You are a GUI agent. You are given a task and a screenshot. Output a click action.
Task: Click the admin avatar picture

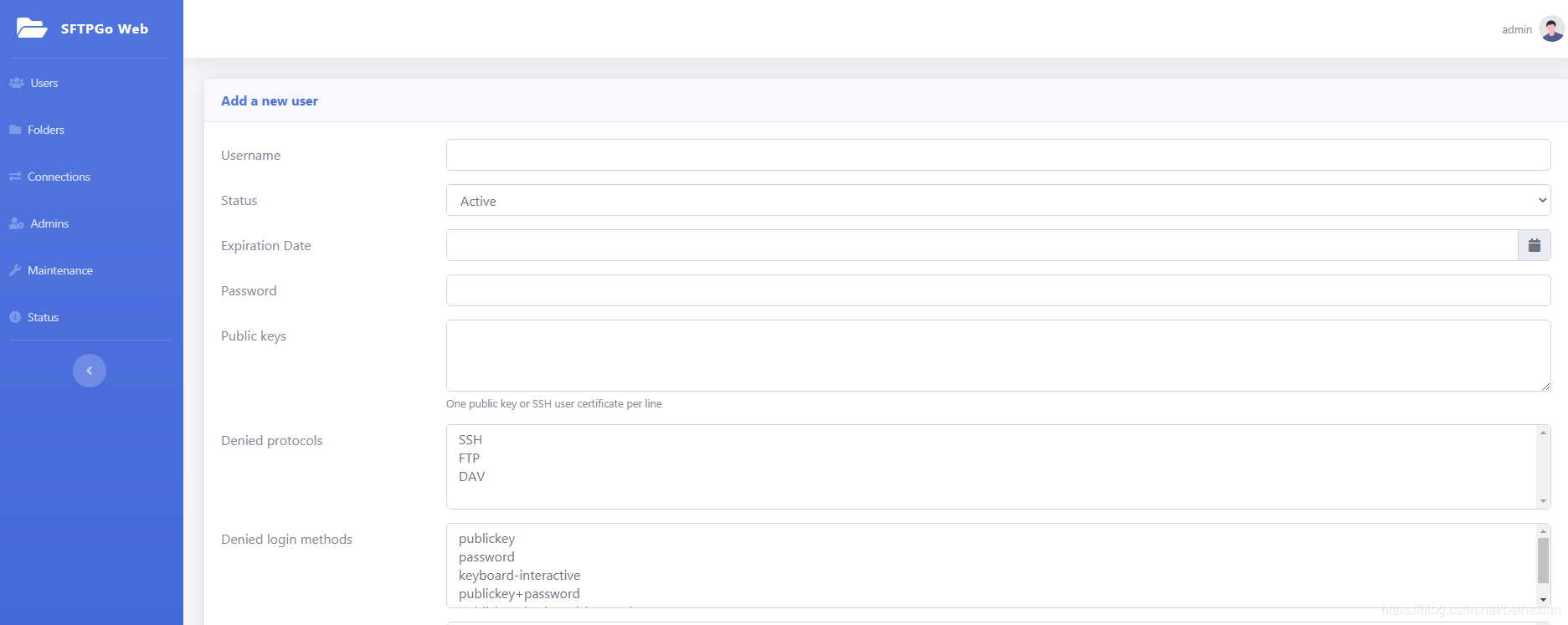1551,29
